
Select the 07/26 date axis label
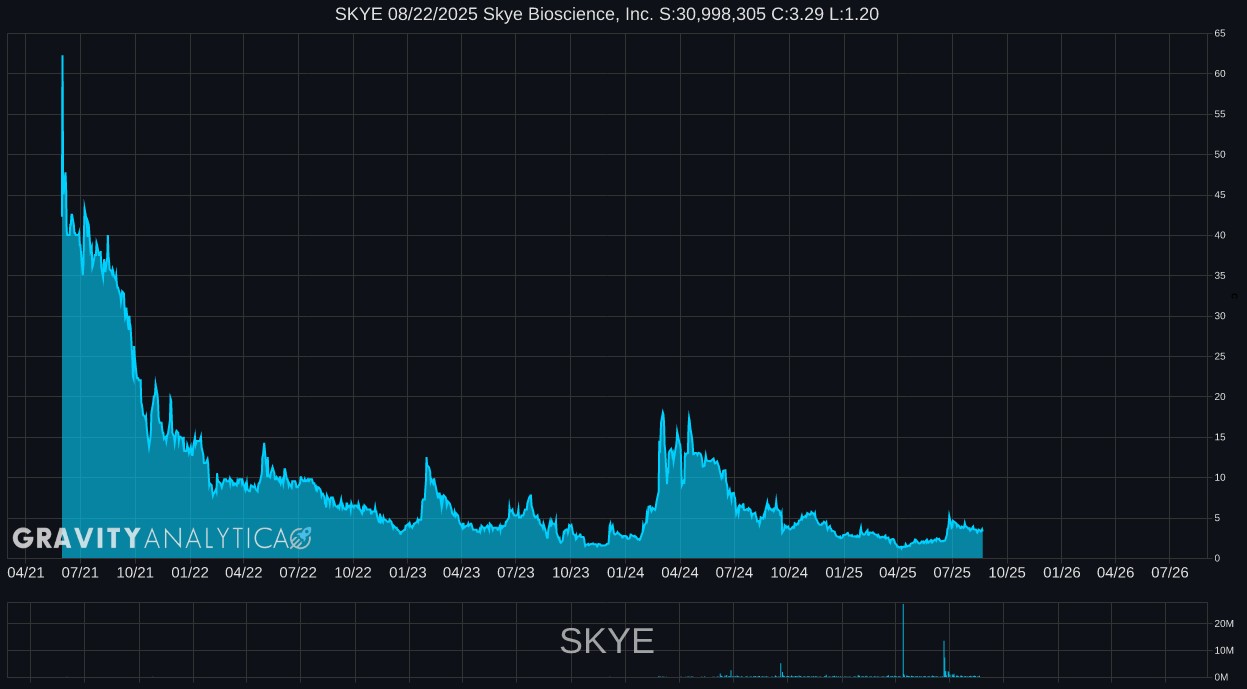pyautogui.click(x=1170, y=572)
